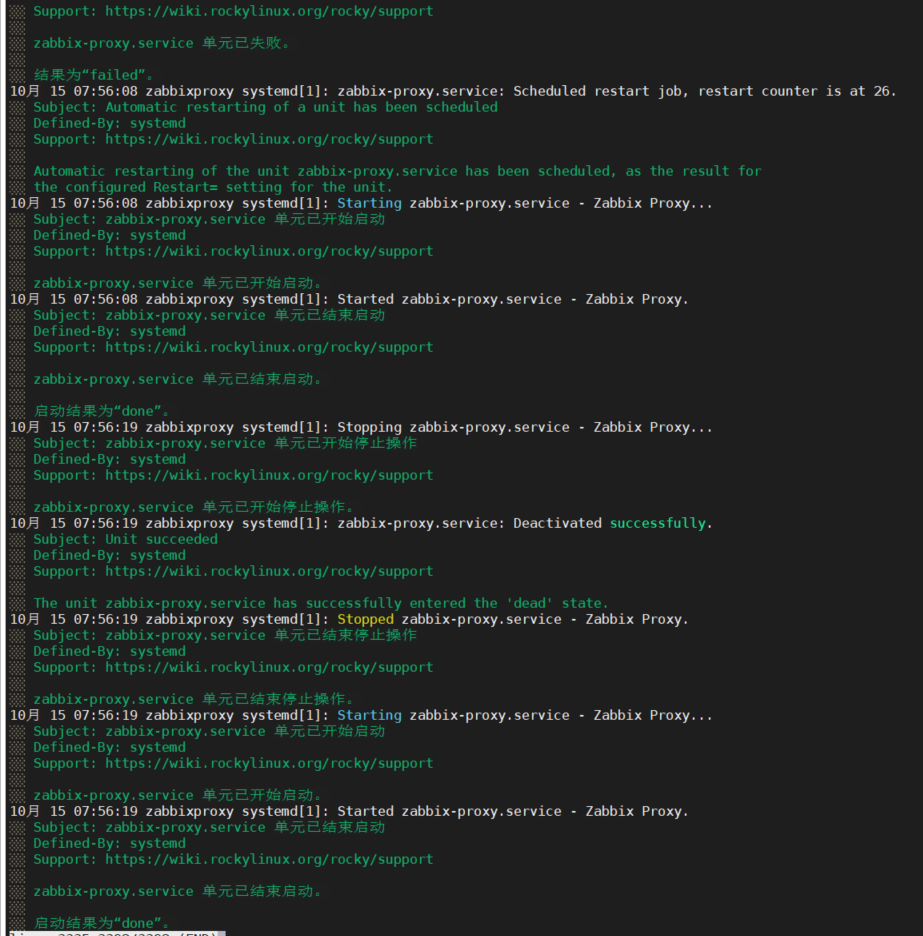Click the 07:56:08 'Started zabbix-proxy.service' entry
Image resolution: width=923 pixels, height=936 pixels.
(349, 299)
